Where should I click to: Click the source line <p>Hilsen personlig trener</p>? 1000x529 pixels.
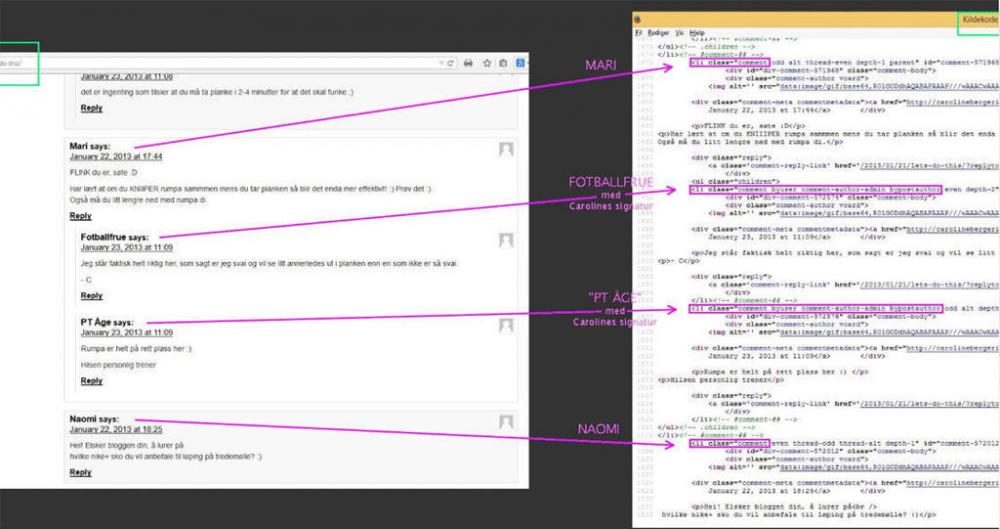[721, 380]
